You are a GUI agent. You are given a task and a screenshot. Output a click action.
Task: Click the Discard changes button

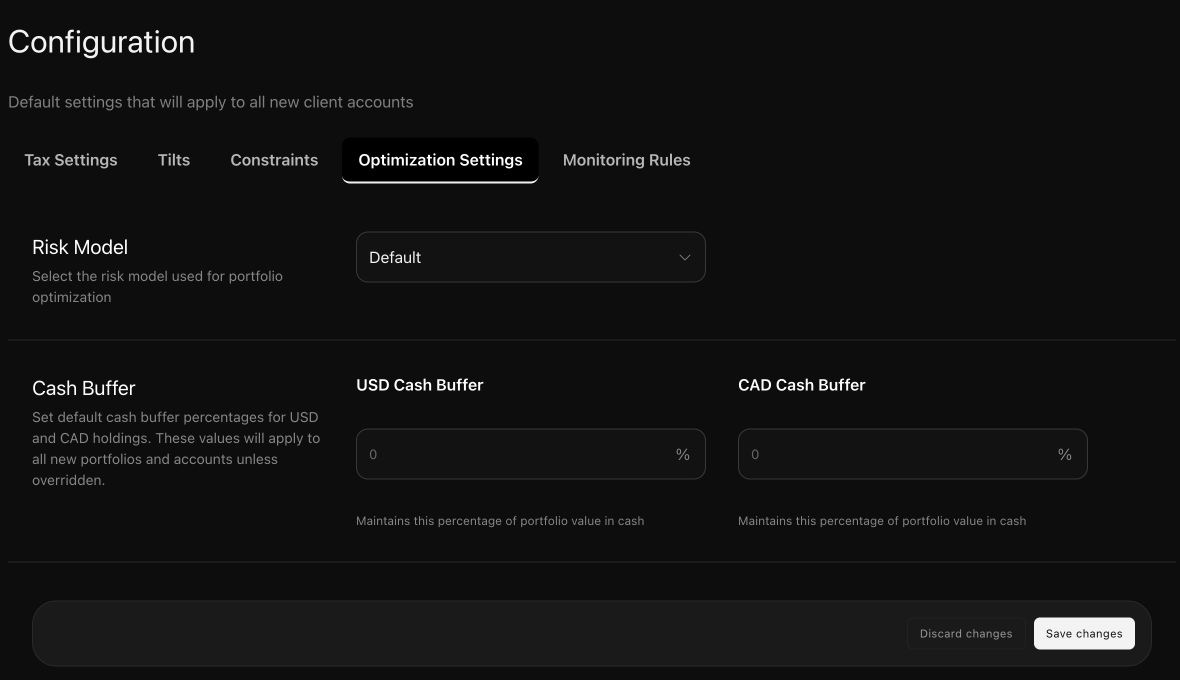(x=966, y=633)
